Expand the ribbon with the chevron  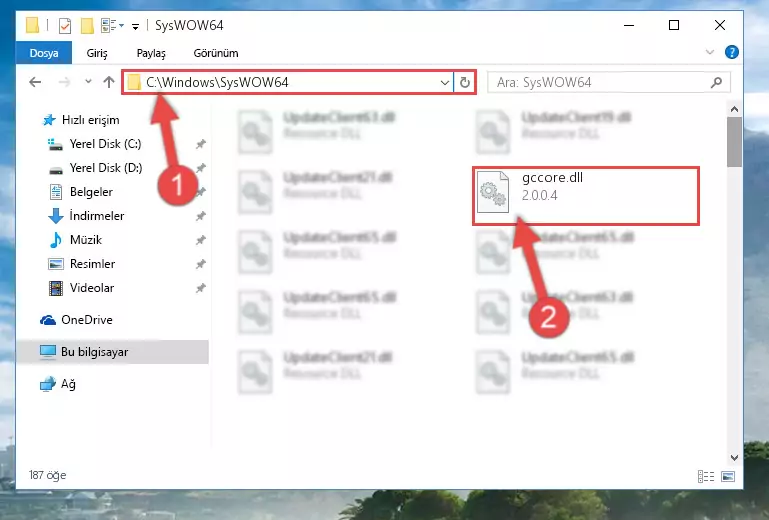click(x=710, y=52)
